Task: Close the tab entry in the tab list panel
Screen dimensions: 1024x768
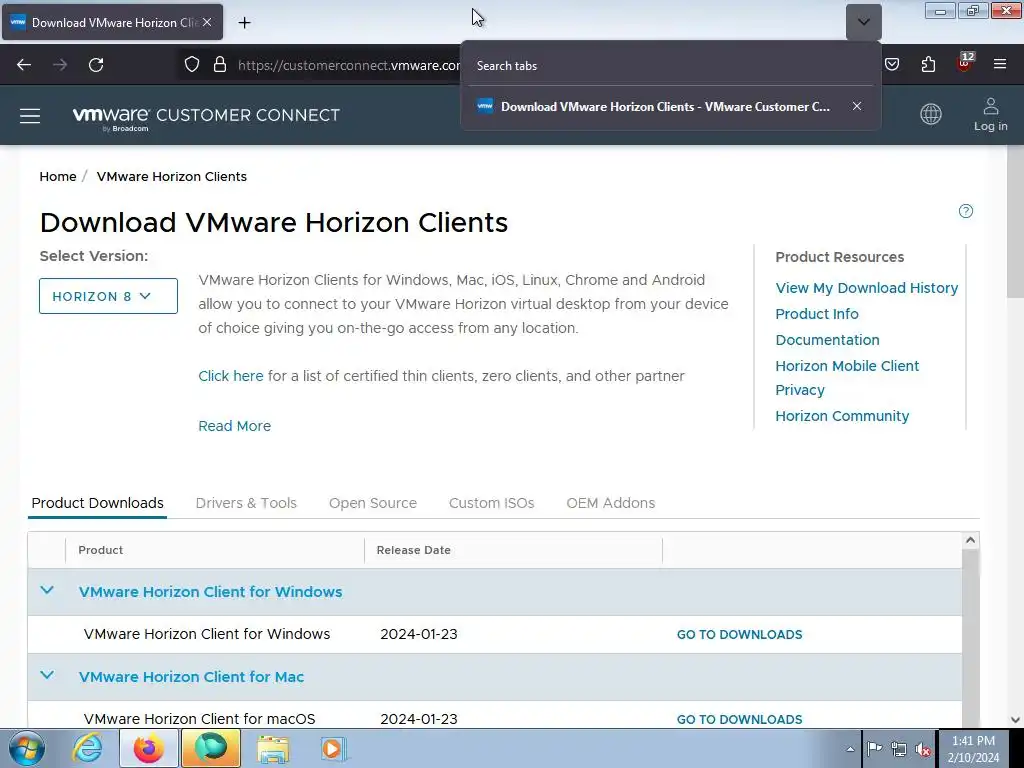Action: tap(857, 106)
